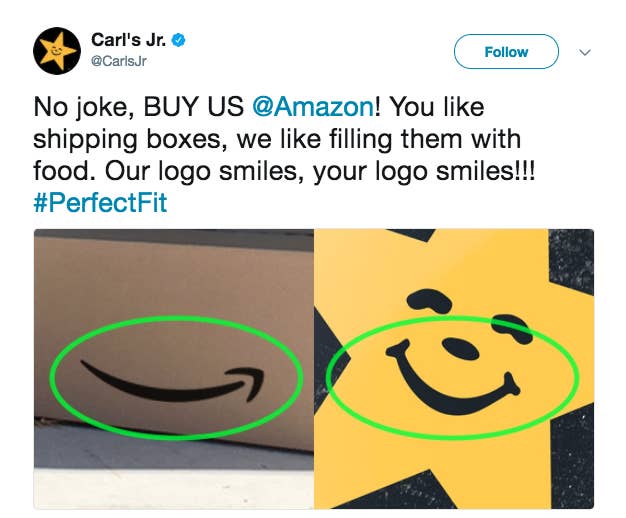View the yellow star logo photo

(x=454, y=369)
